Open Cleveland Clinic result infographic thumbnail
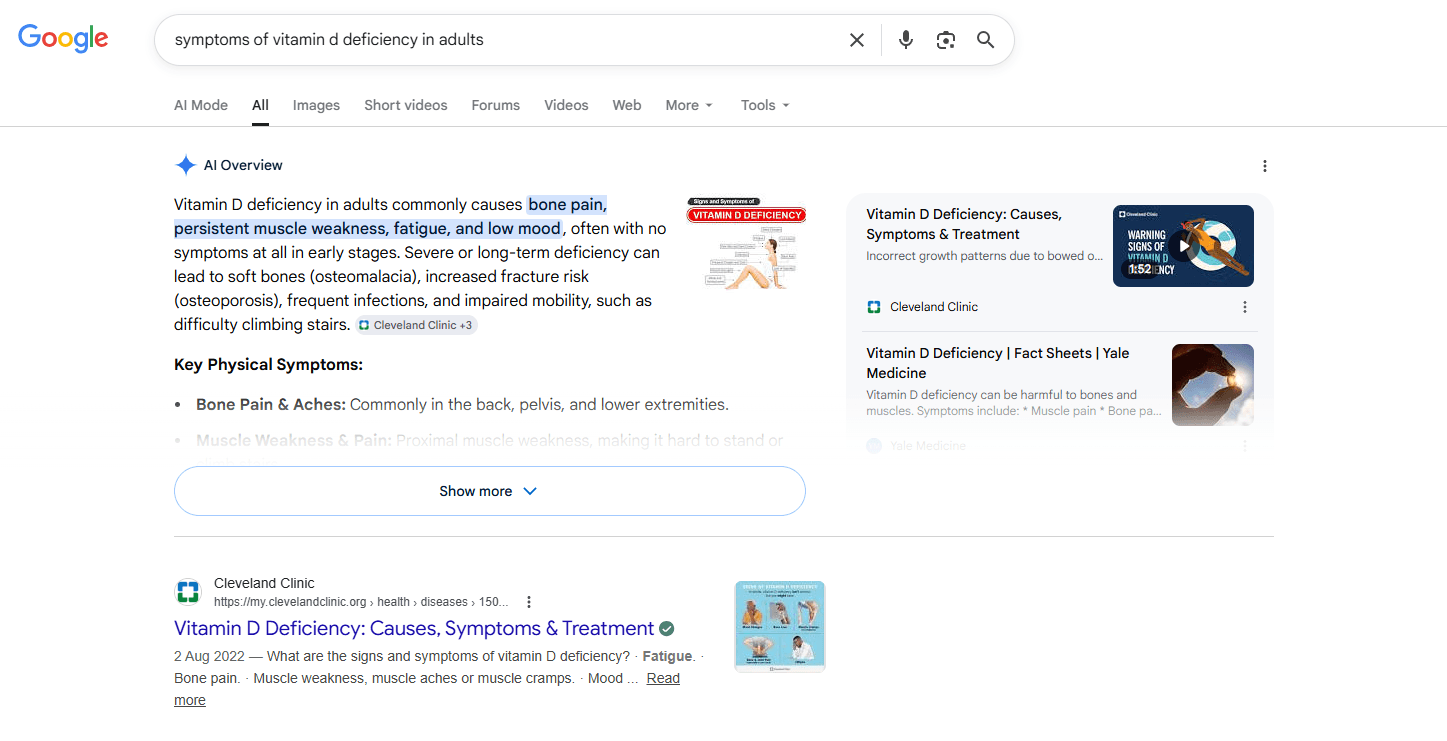Viewport: 1447px width, 741px height. point(780,627)
